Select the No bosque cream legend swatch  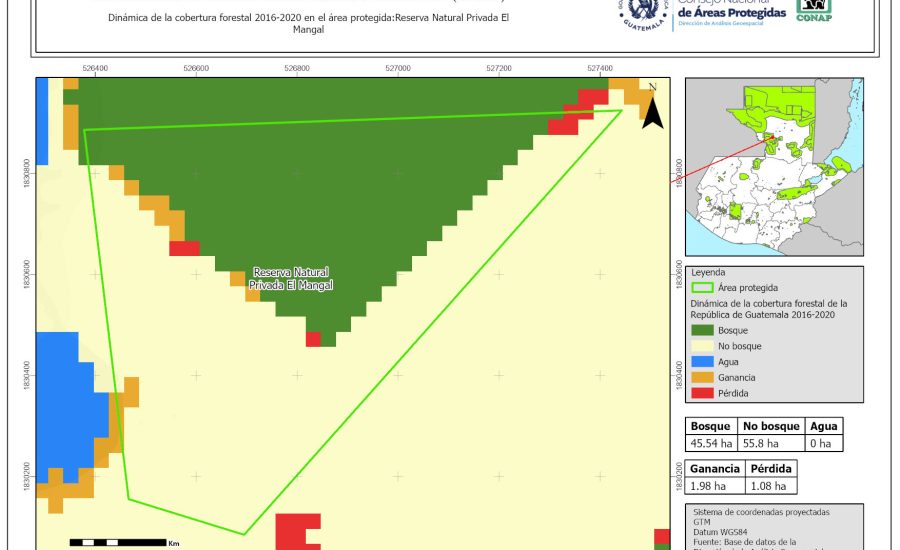(x=701, y=346)
